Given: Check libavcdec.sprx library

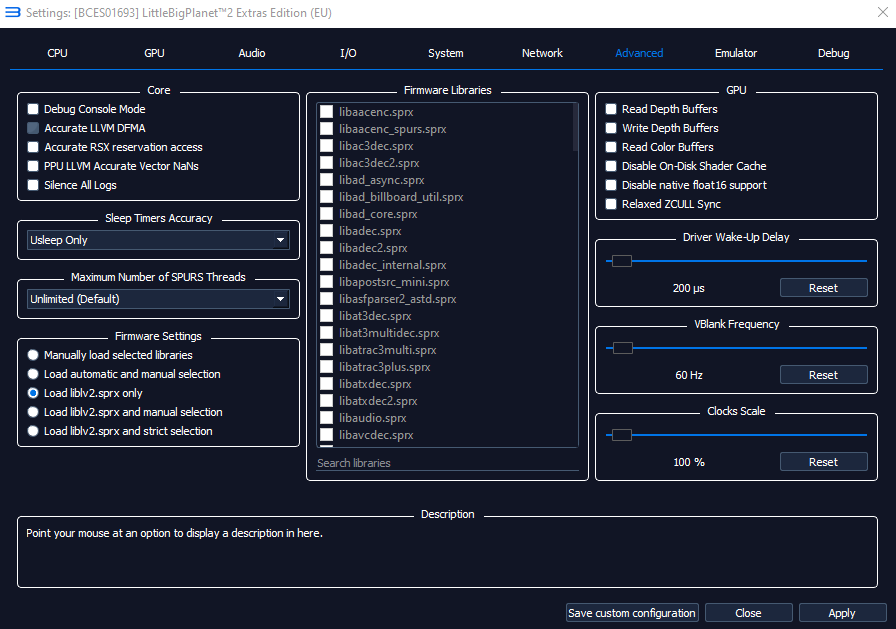Looking at the screenshot, I should tap(326, 435).
